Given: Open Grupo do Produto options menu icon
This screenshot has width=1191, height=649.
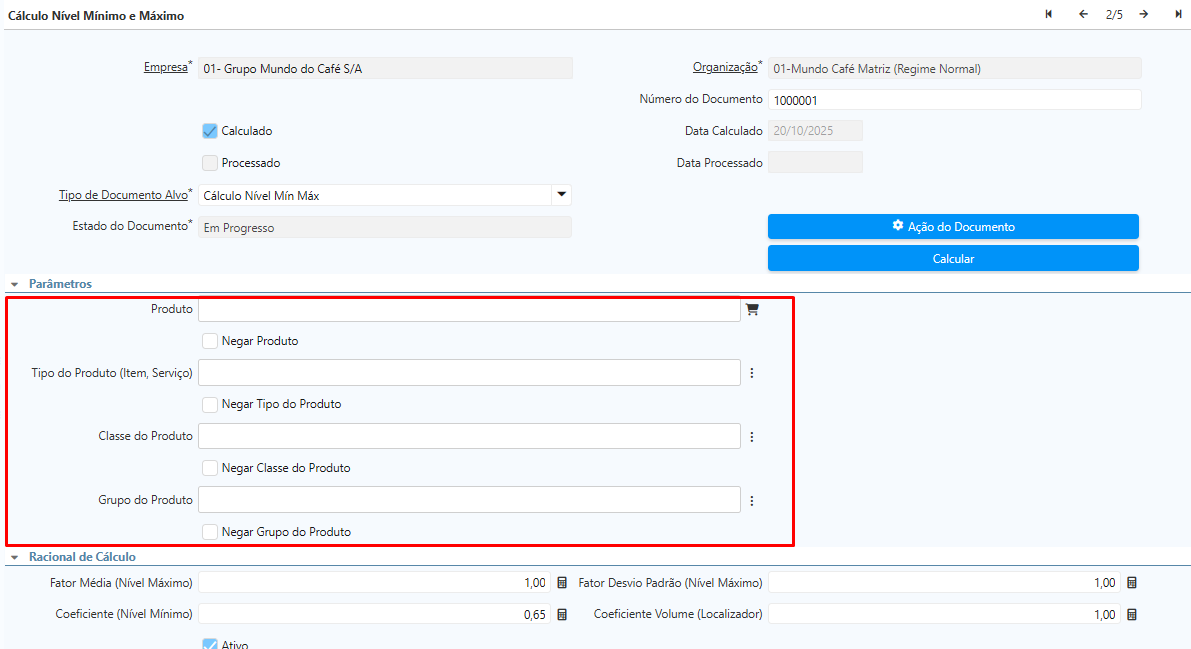Looking at the screenshot, I should [x=752, y=501].
